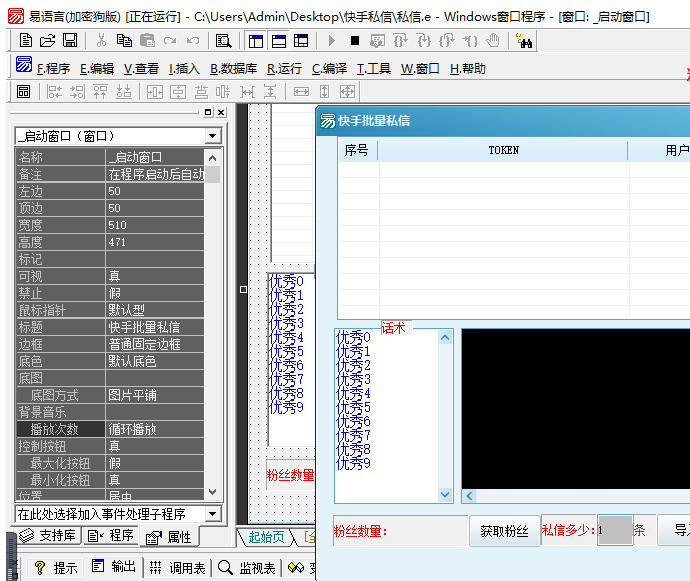The image size is (690, 581).
Task: Open the W.窗口 menu
Action: 420,69
